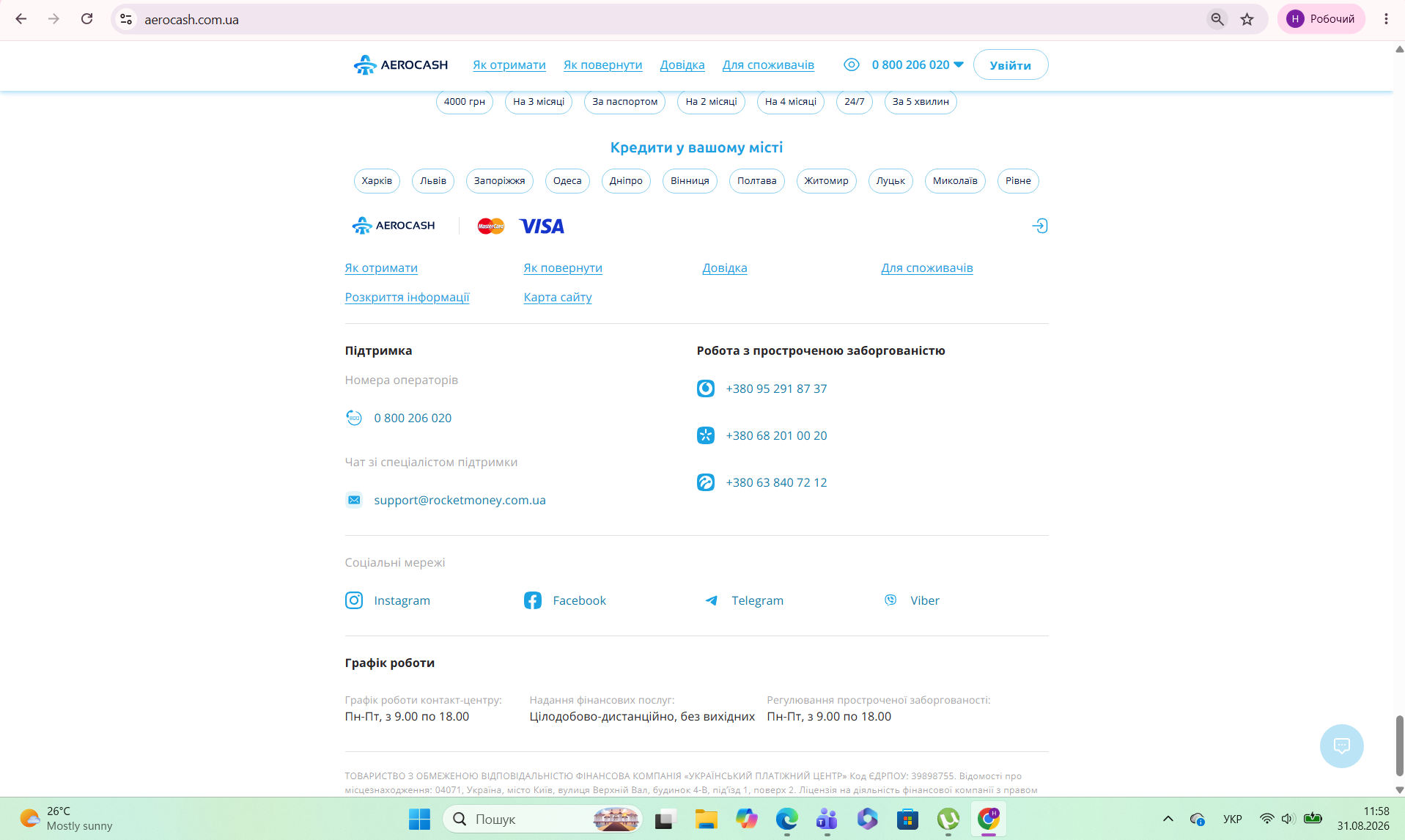This screenshot has height=840, width=1405.
Task: Show hidden system tray icons chevron
Action: click(1168, 819)
